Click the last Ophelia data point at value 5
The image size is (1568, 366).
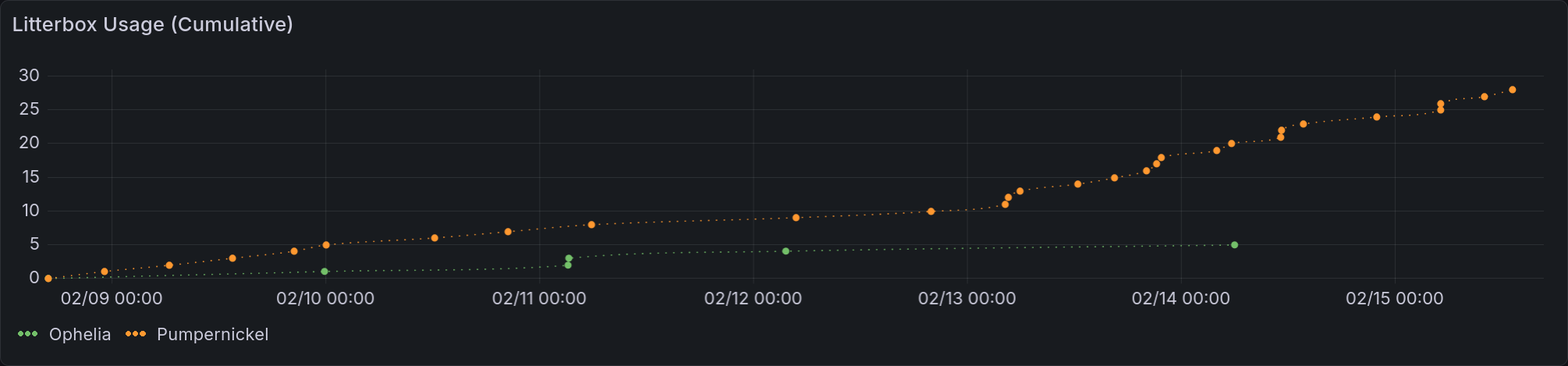[x=1234, y=245]
